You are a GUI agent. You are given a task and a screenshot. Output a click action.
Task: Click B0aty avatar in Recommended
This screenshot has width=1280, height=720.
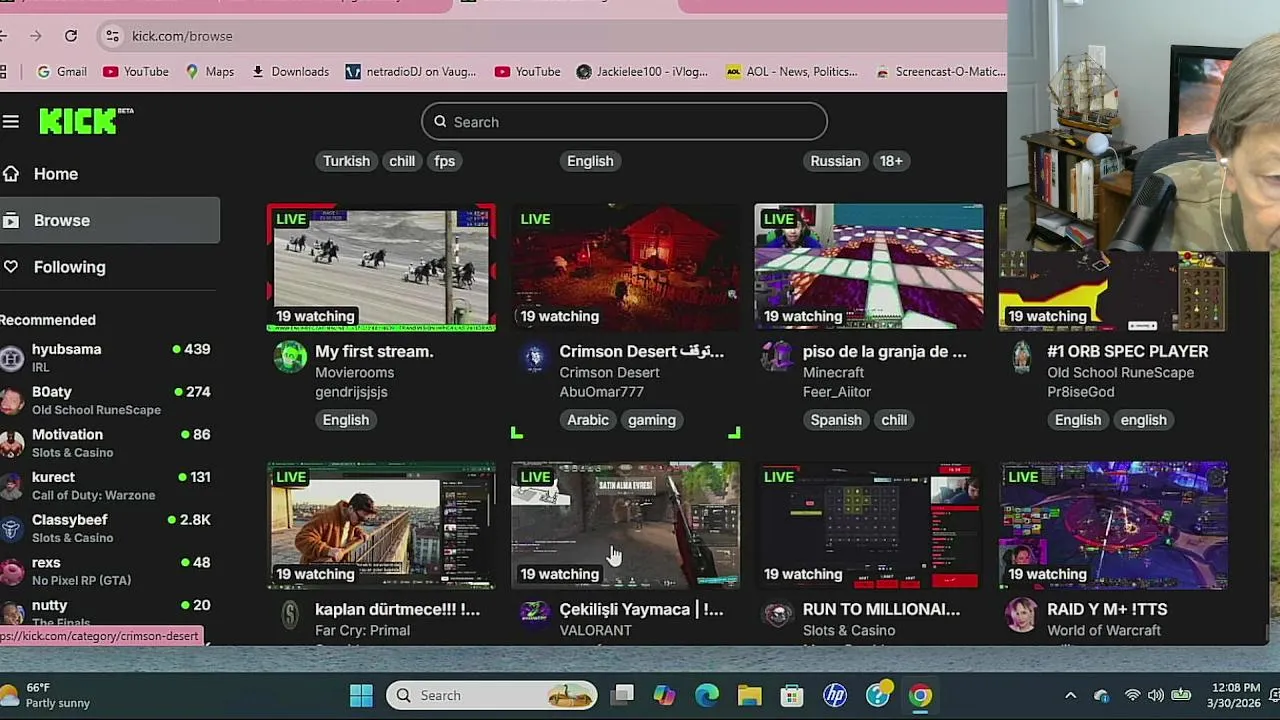(x=12, y=401)
